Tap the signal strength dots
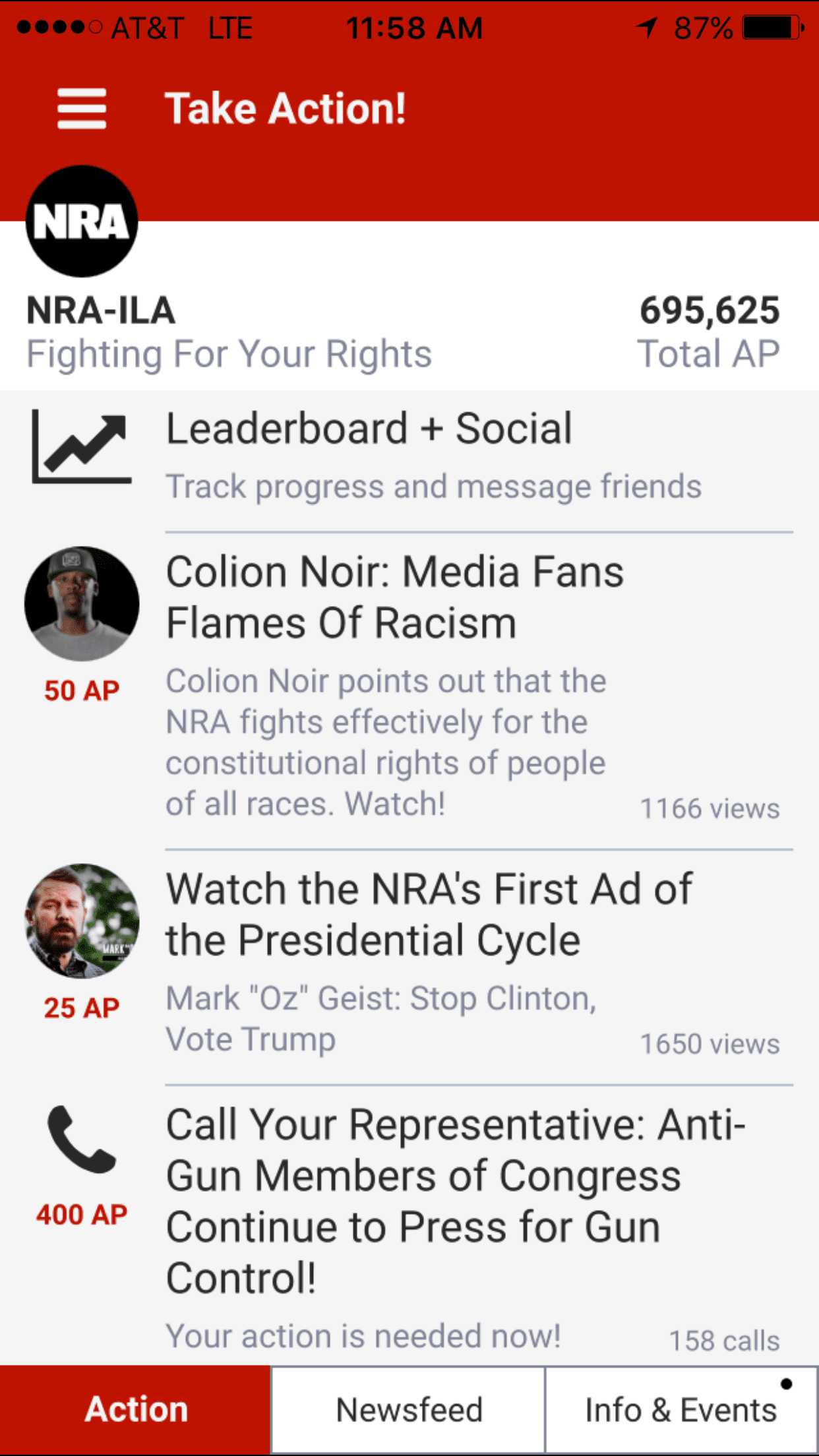Image resolution: width=819 pixels, height=1456 pixels. (x=59, y=28)
